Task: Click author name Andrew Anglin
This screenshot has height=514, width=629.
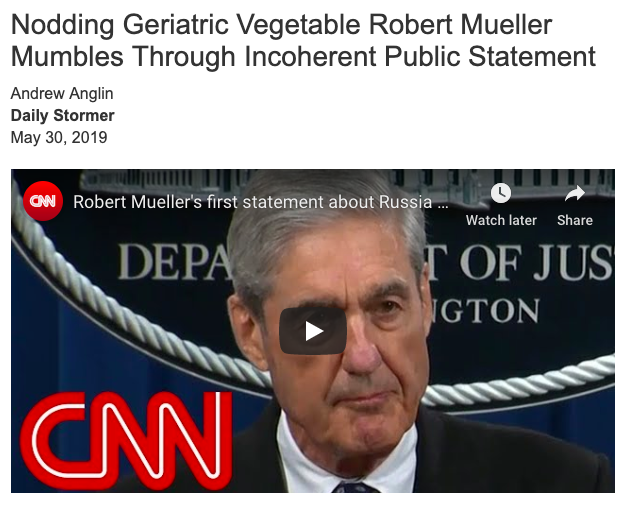Action: point(62,93)
